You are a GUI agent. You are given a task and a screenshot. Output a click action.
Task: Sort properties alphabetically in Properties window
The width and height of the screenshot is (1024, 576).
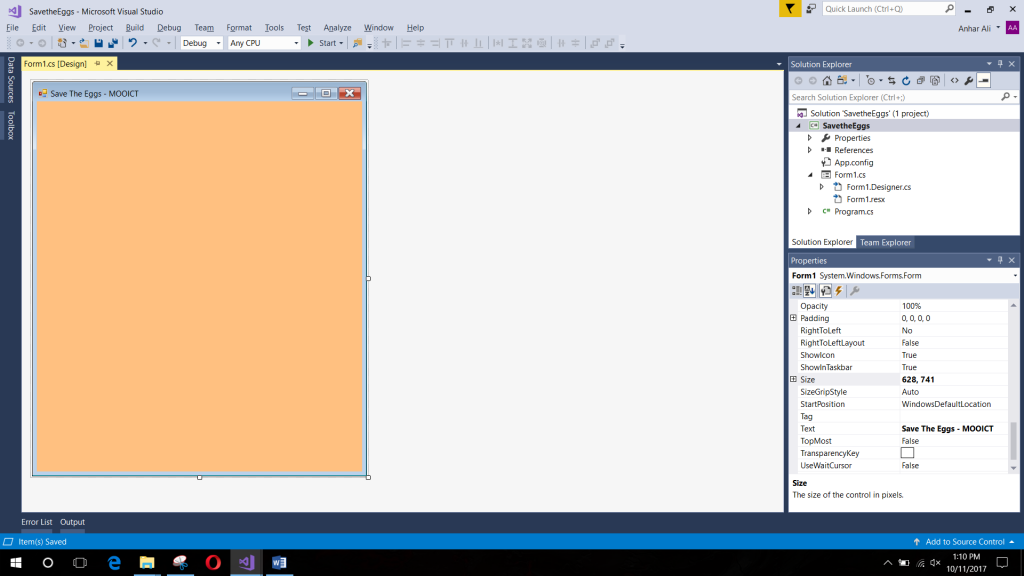(x=809, y=290)
